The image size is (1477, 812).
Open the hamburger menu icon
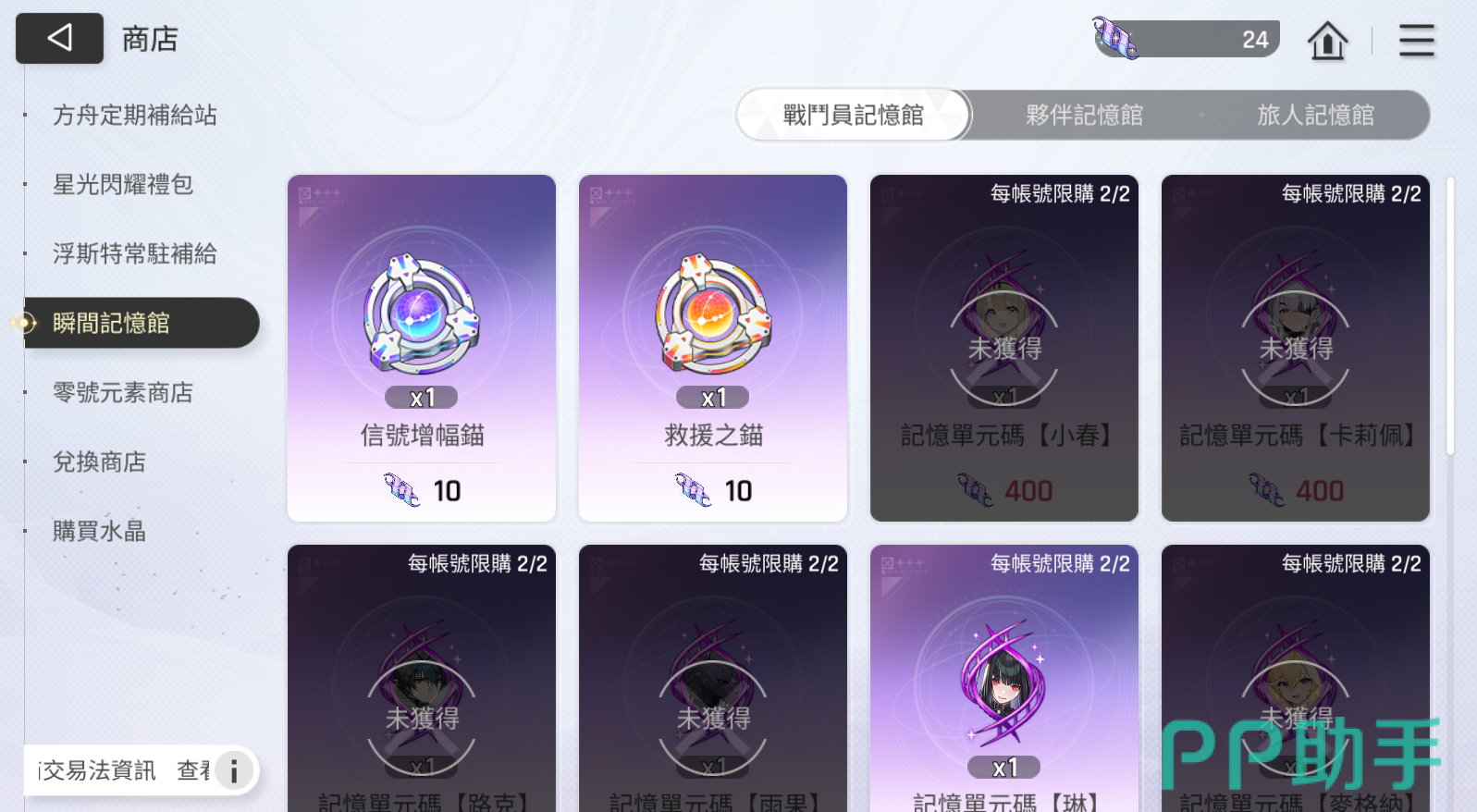pyautogui.click(x=1416, y=41)
